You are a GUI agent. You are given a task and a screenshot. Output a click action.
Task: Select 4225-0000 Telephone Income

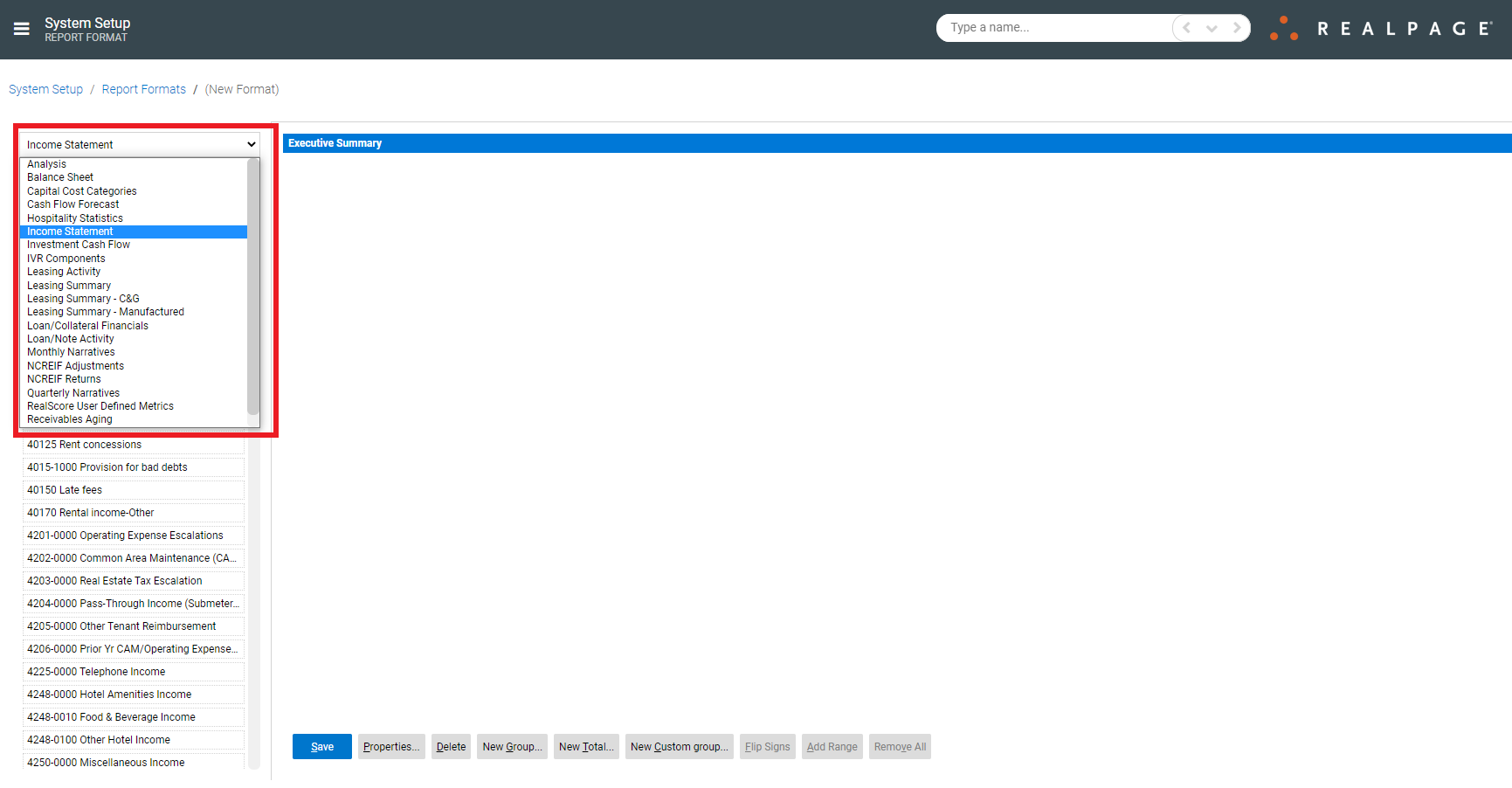coord(133,672)
